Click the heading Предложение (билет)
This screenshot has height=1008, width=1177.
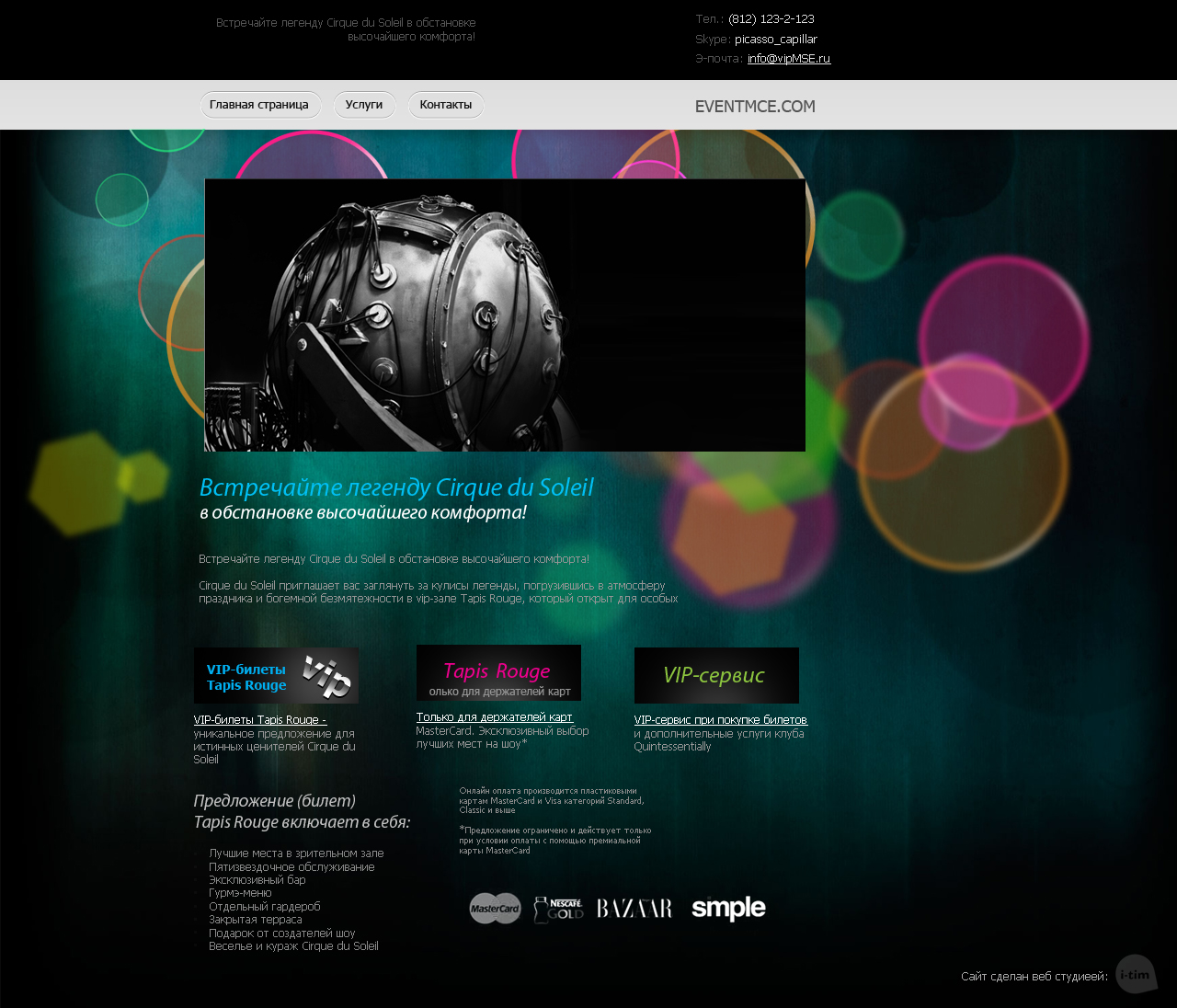tap(275, 801)
